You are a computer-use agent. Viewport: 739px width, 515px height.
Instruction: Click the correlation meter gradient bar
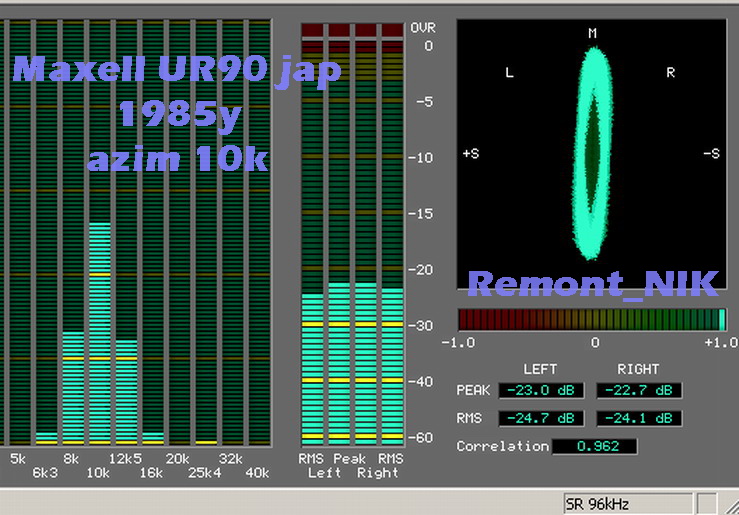pyautogui.click(x=592, y=320)
